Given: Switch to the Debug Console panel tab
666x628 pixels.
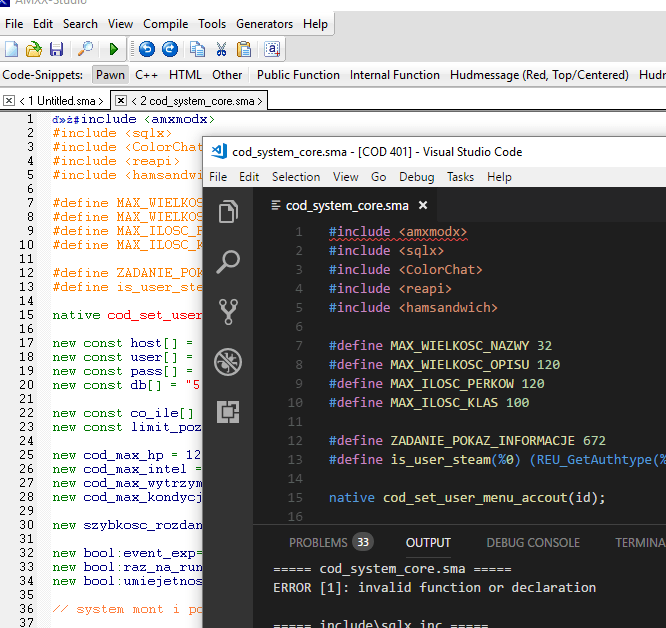Looking at the screenshot, I should tap(532, 543).
